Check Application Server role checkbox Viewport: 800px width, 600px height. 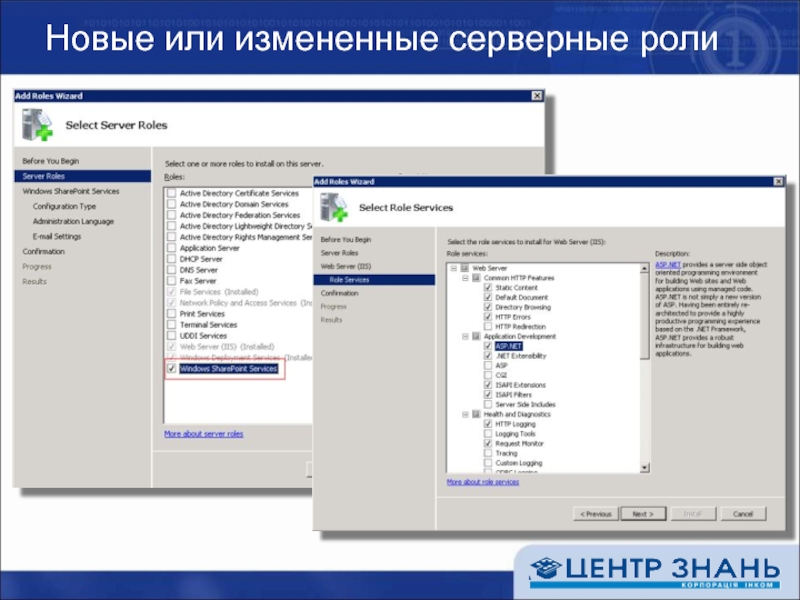click(171, 248)
